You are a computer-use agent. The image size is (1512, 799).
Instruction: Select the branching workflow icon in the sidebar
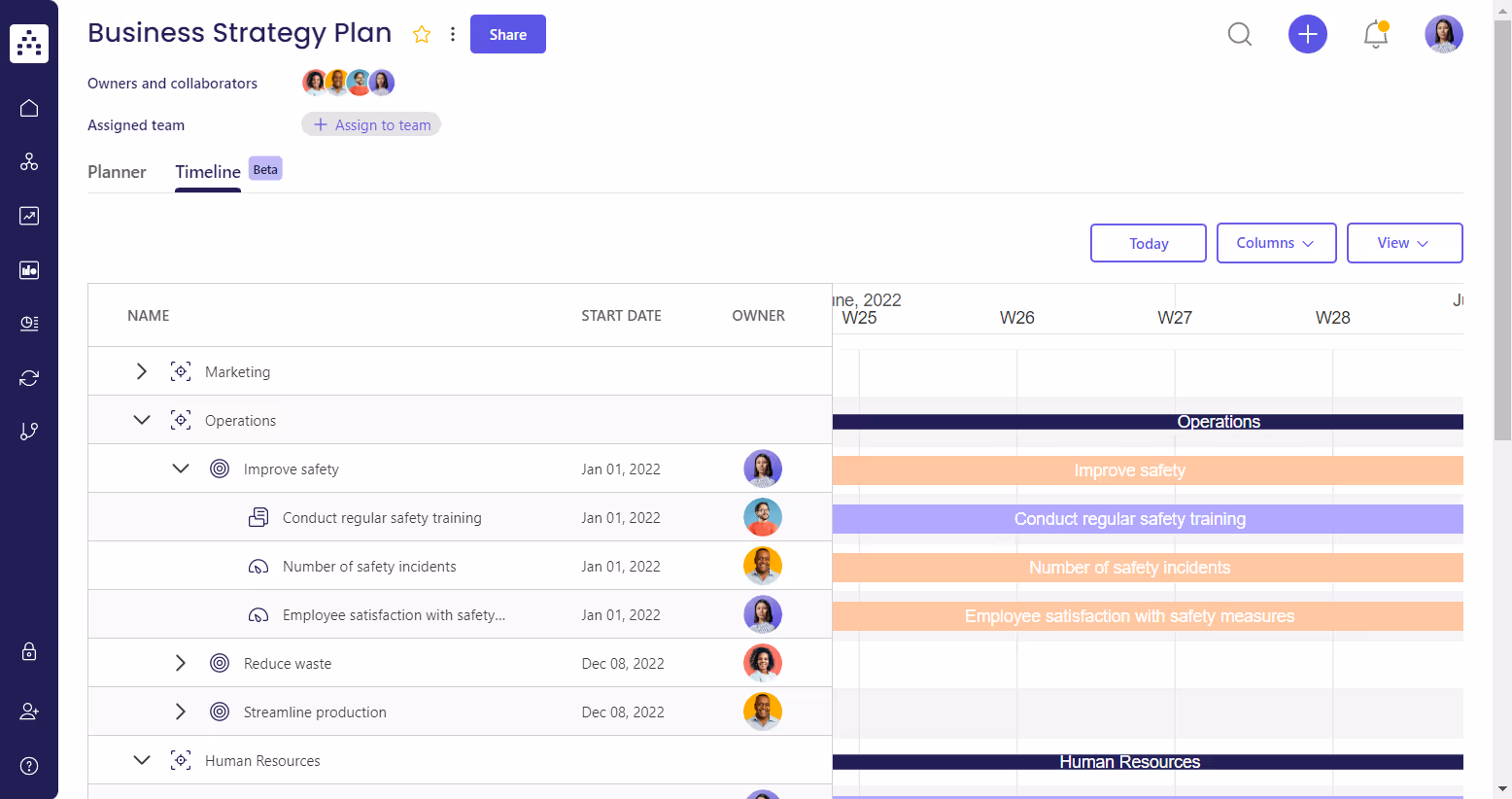pos(28,431)
